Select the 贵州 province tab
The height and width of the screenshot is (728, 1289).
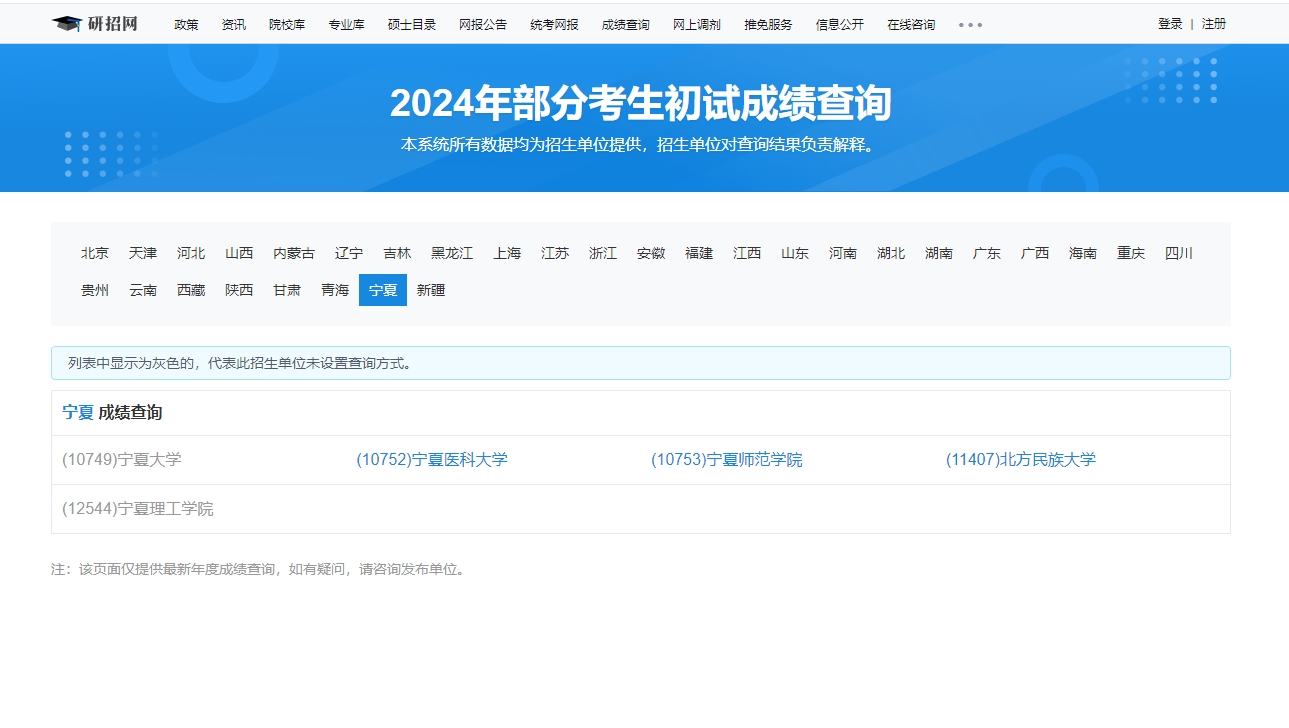(95, 290)
